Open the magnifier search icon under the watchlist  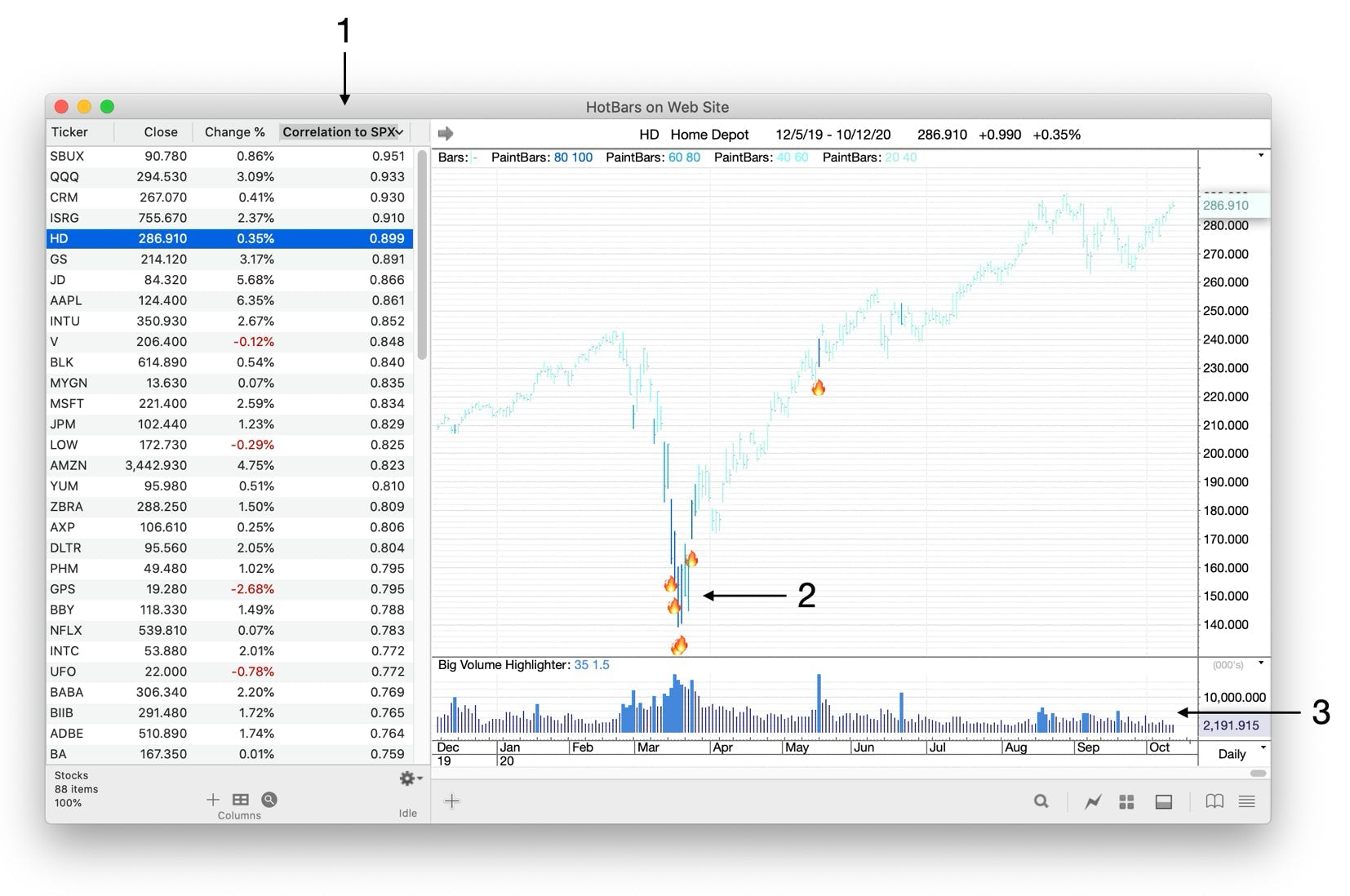(x=269, y=800)
